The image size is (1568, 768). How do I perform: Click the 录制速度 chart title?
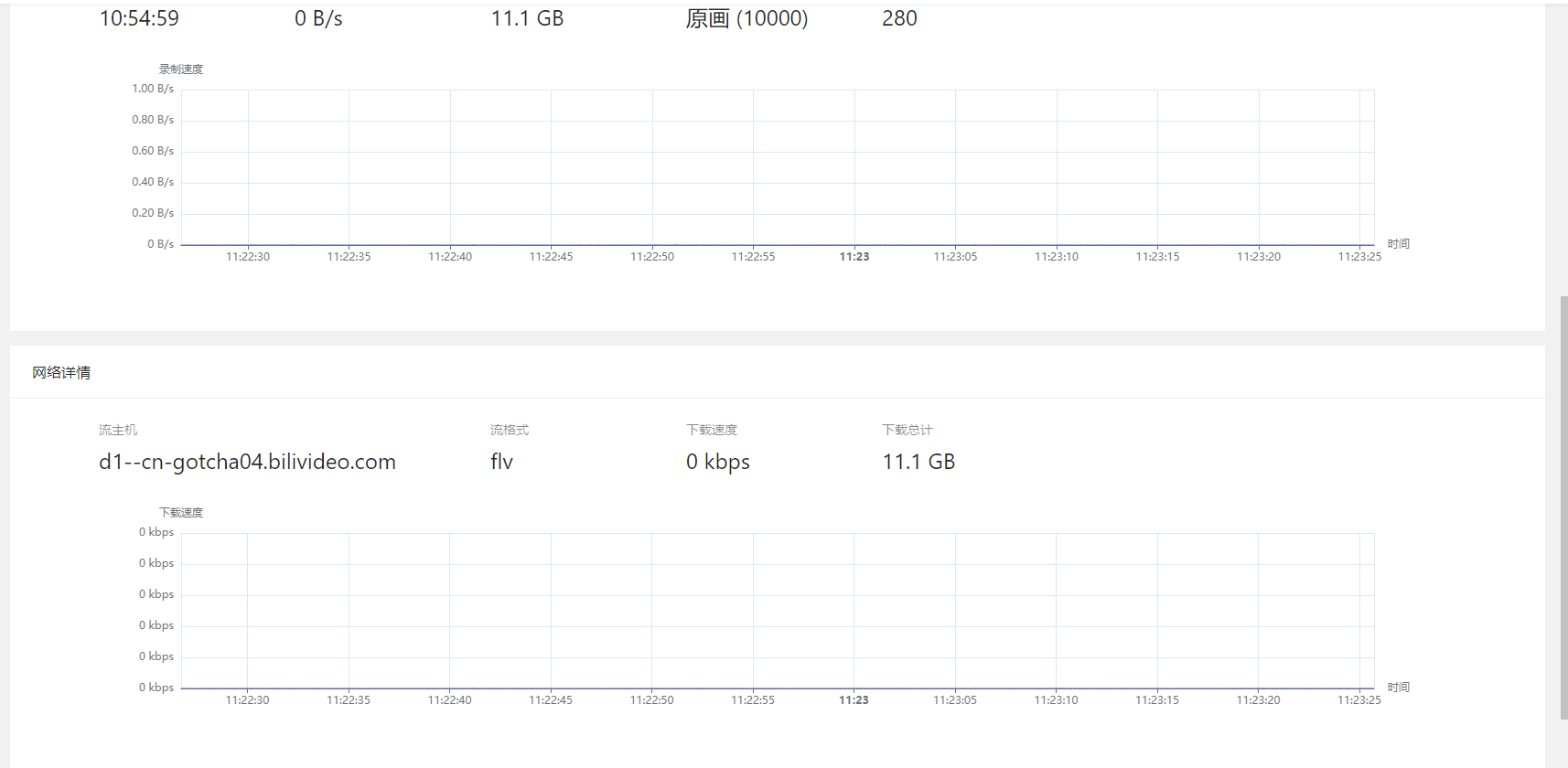coord(181,69)
